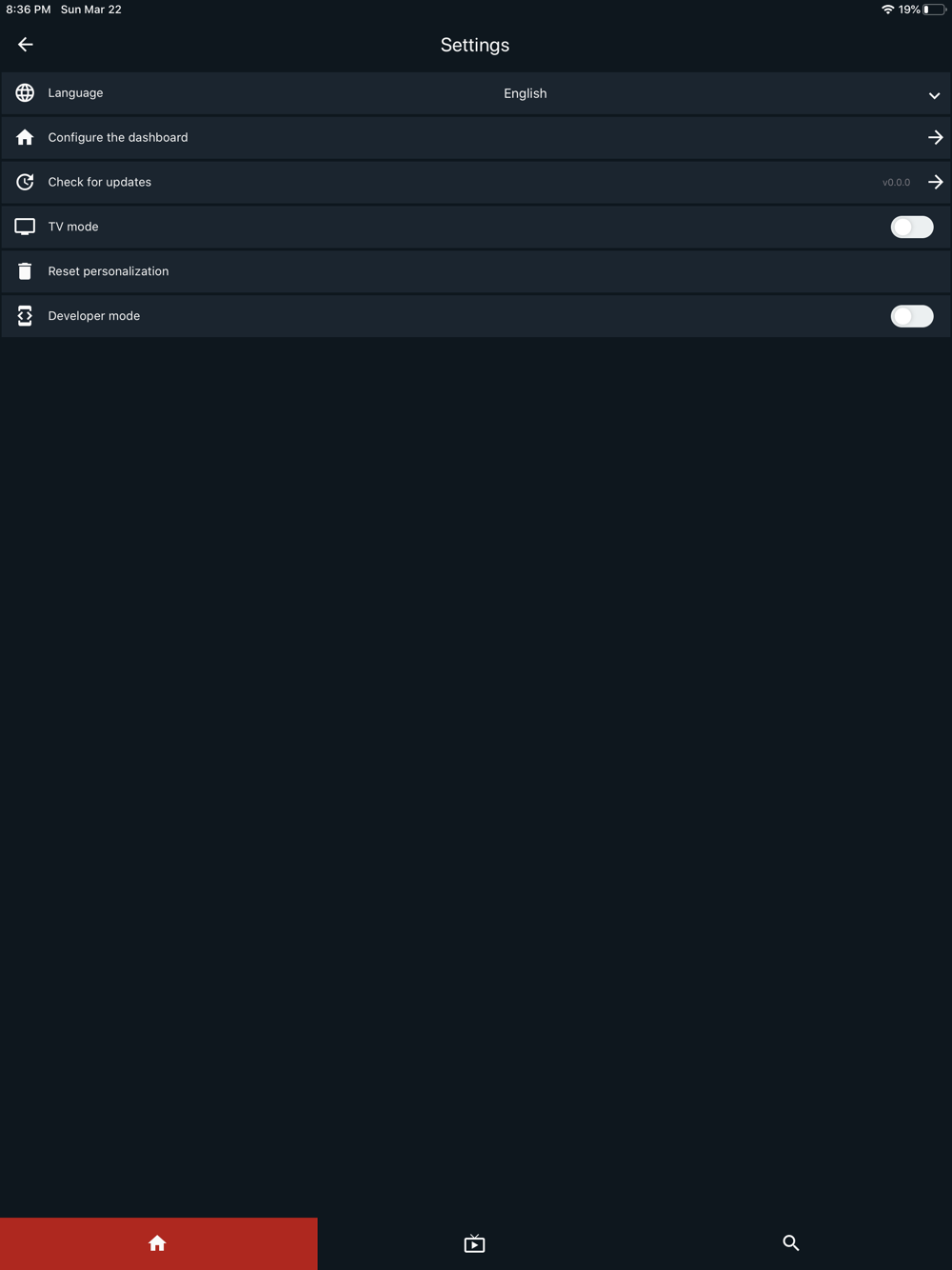
Task: Open language selector showing English
Action: 526,93
